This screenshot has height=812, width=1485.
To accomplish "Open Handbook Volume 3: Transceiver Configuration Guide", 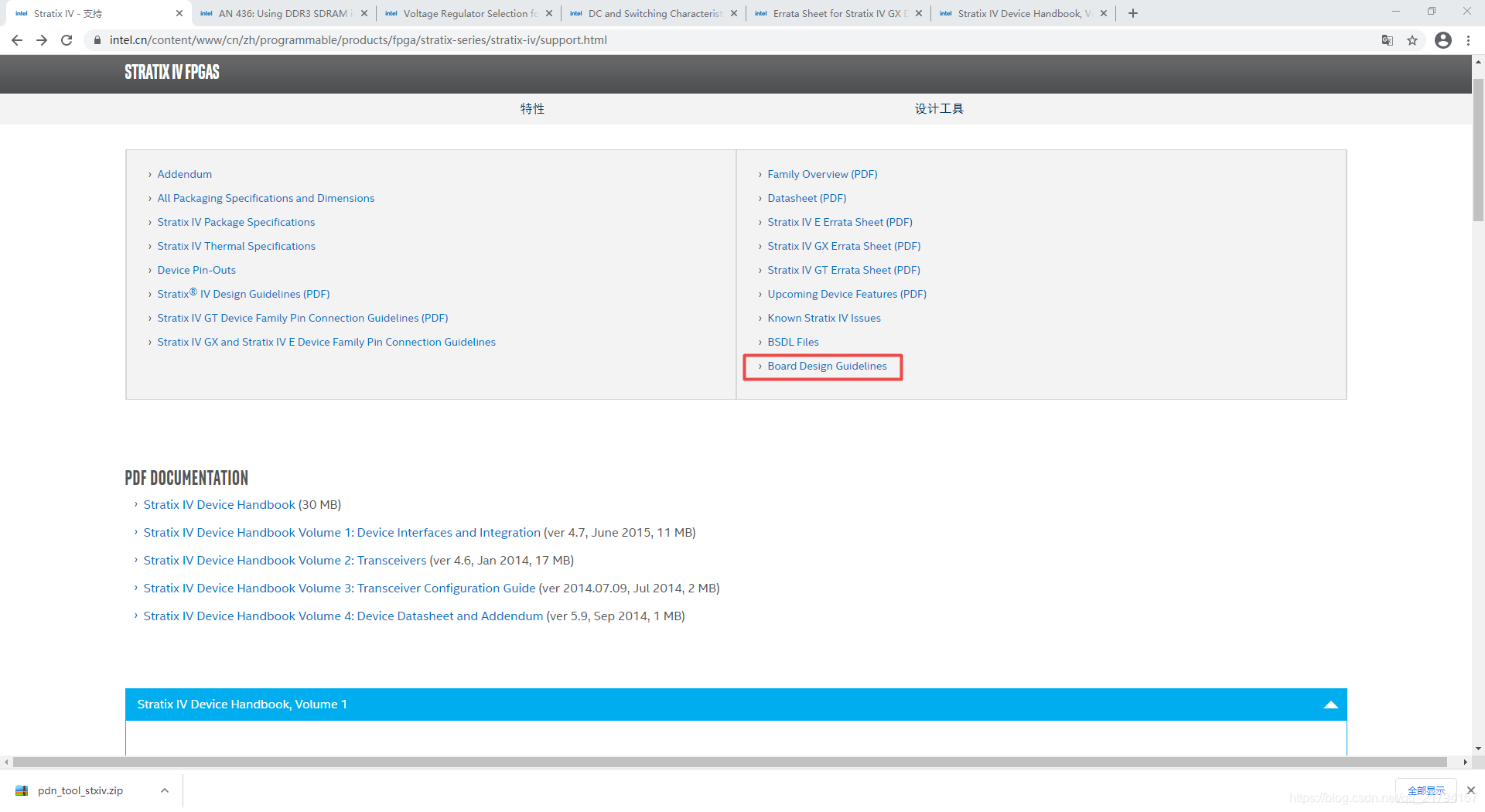I will (340, 589).
